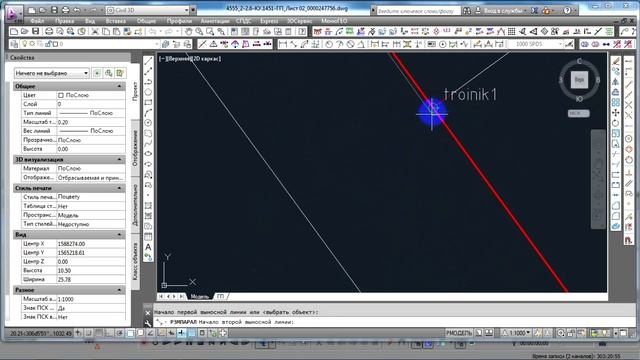This screenshot has width=640, height=360.
Task: Open the 'Ничего не выбрано' selection dropdown
Action: click(x=51, y=73)
